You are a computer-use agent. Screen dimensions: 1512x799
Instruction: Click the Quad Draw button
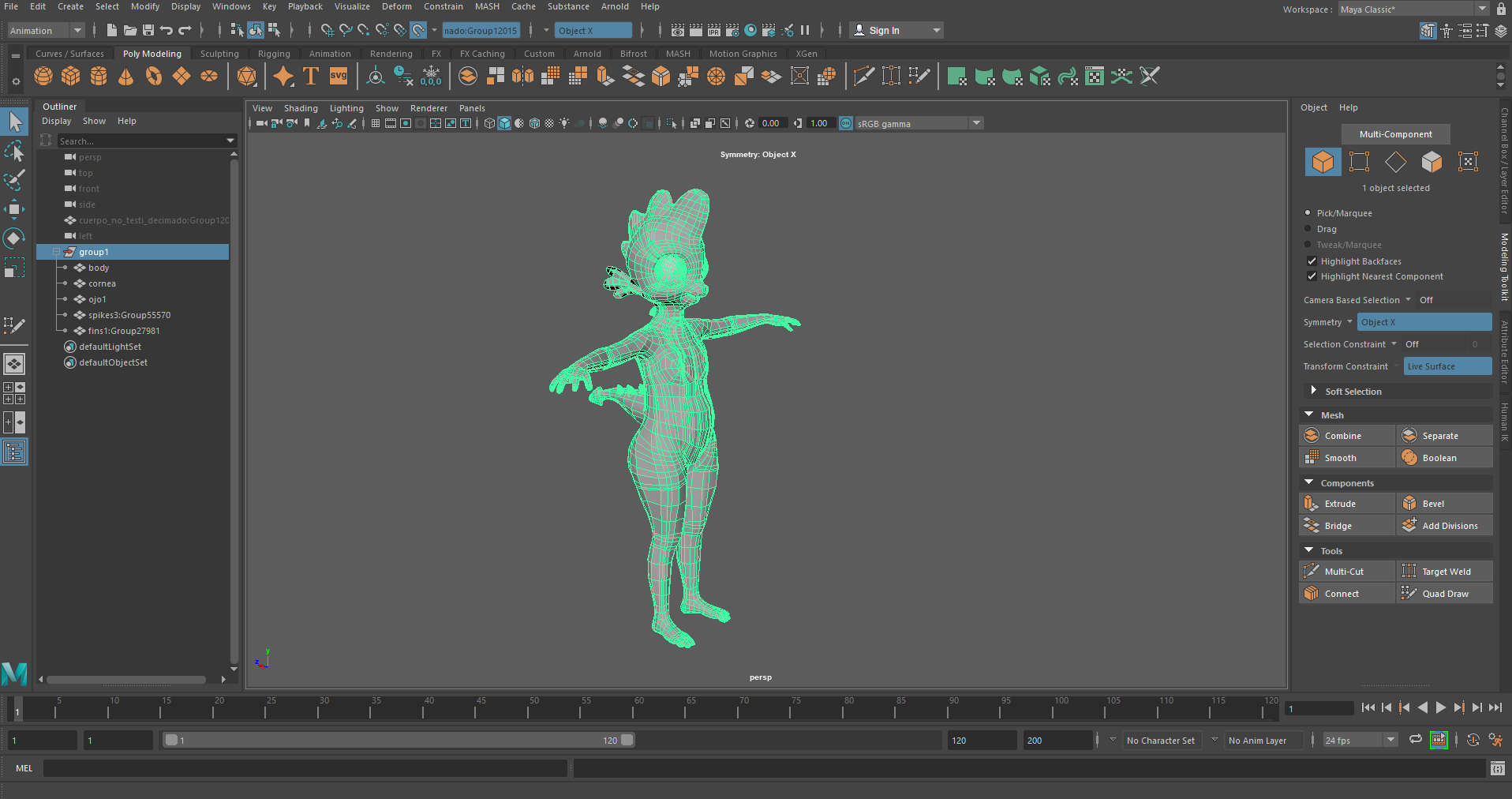[x=1444, y=594]
